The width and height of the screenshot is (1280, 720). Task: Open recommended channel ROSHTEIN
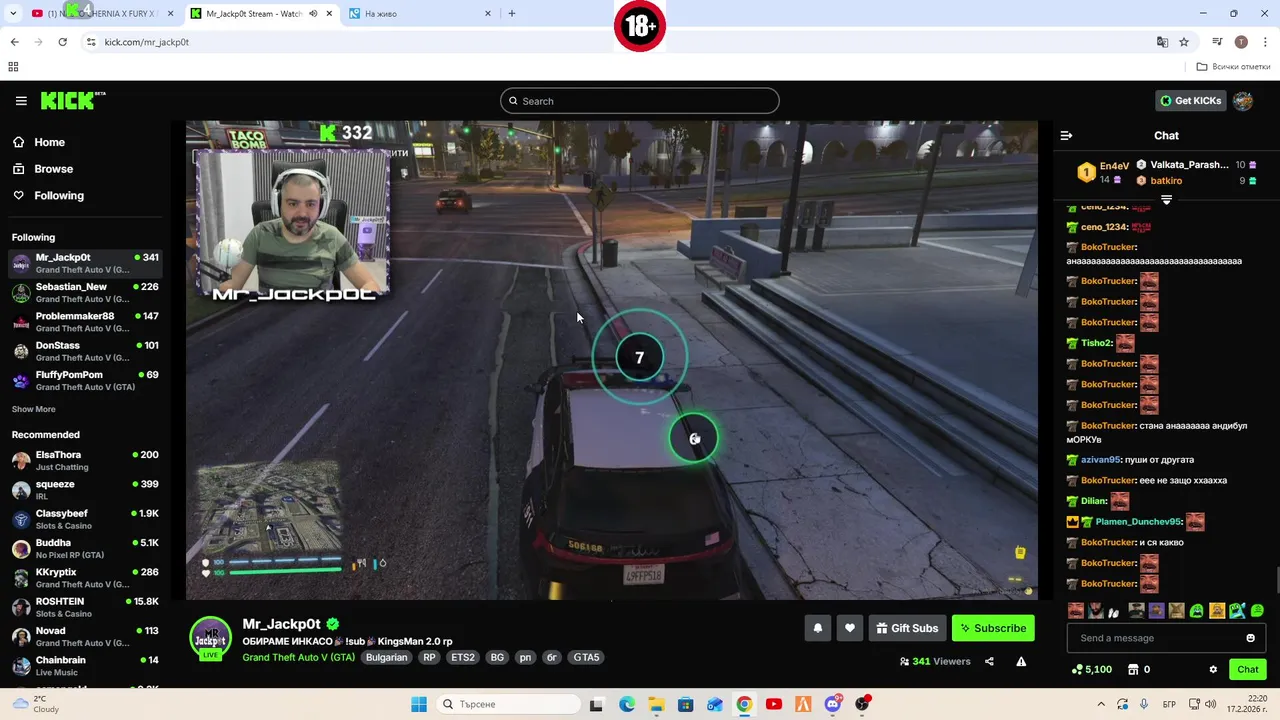(x=85, y=607)
